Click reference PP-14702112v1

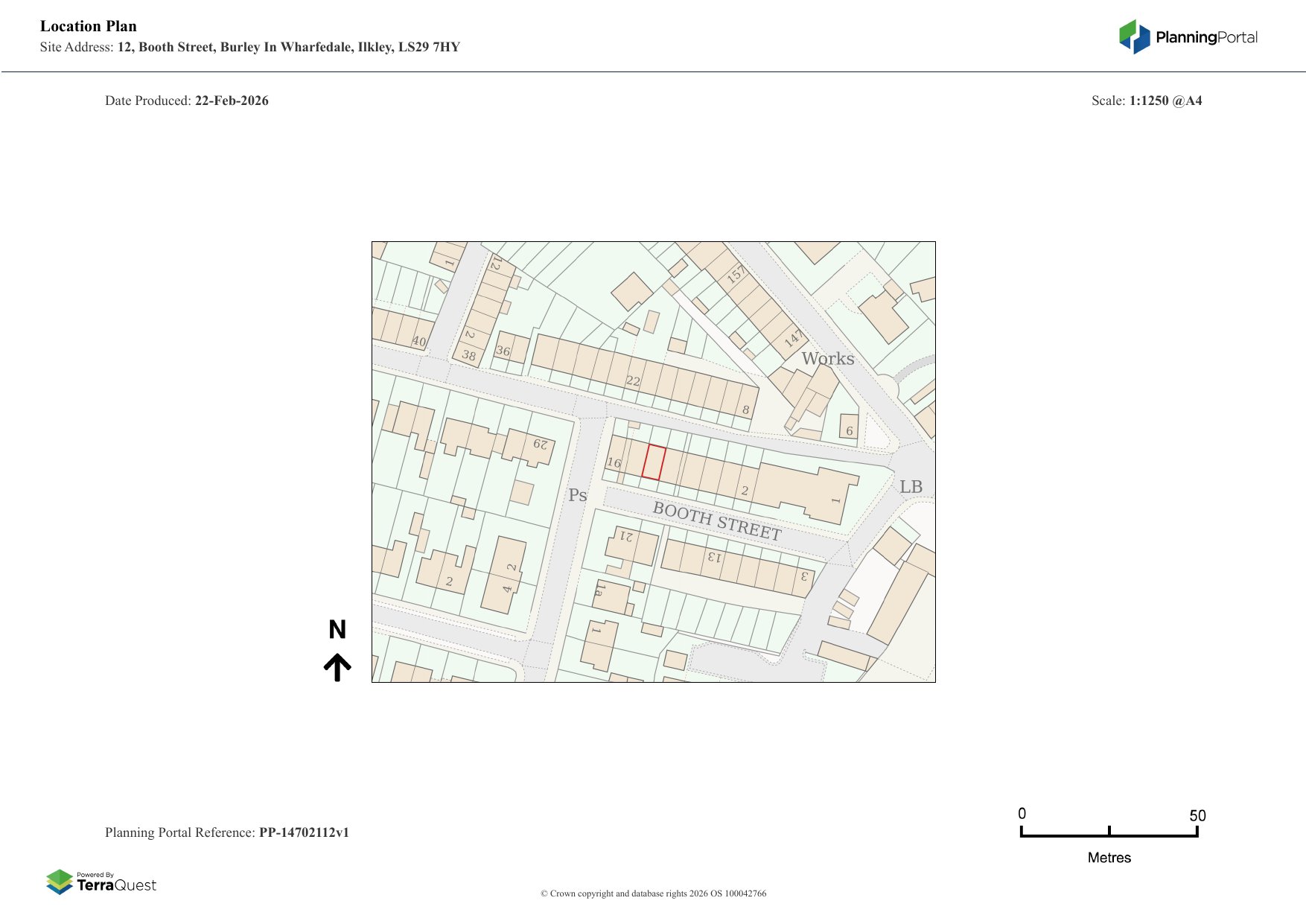304,832
